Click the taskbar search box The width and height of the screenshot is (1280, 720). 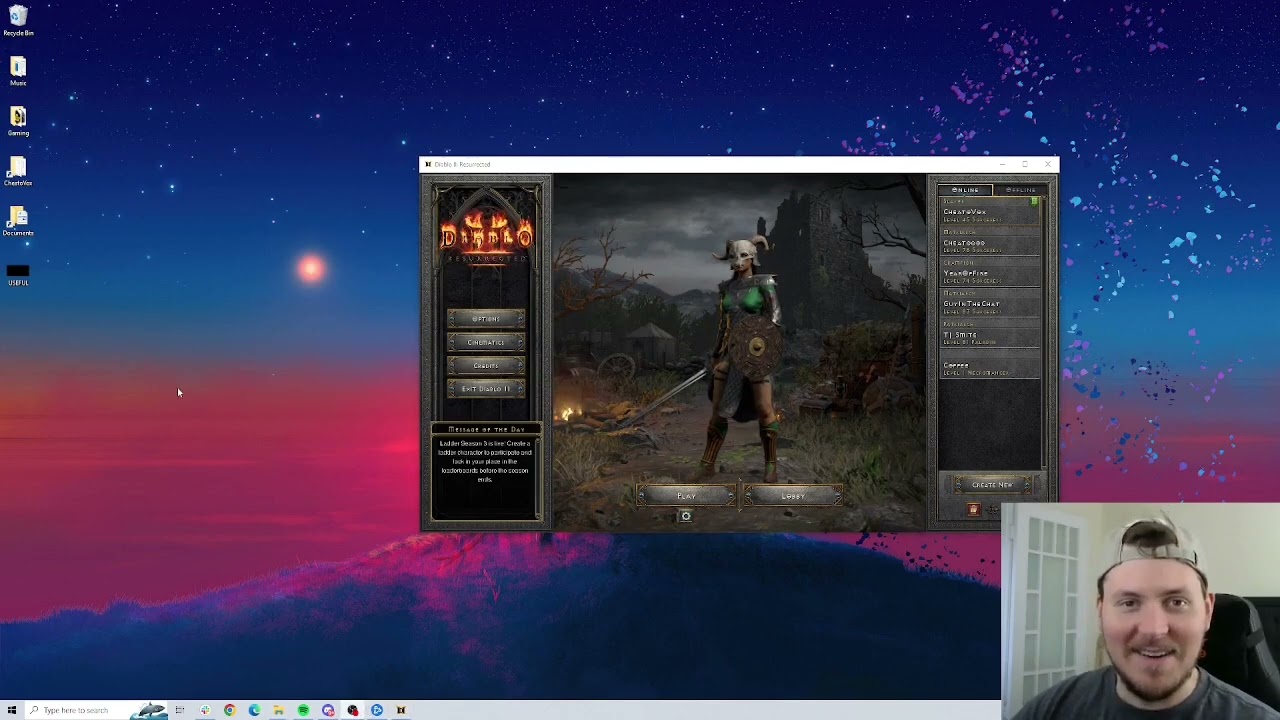click(x=95, y=710)
